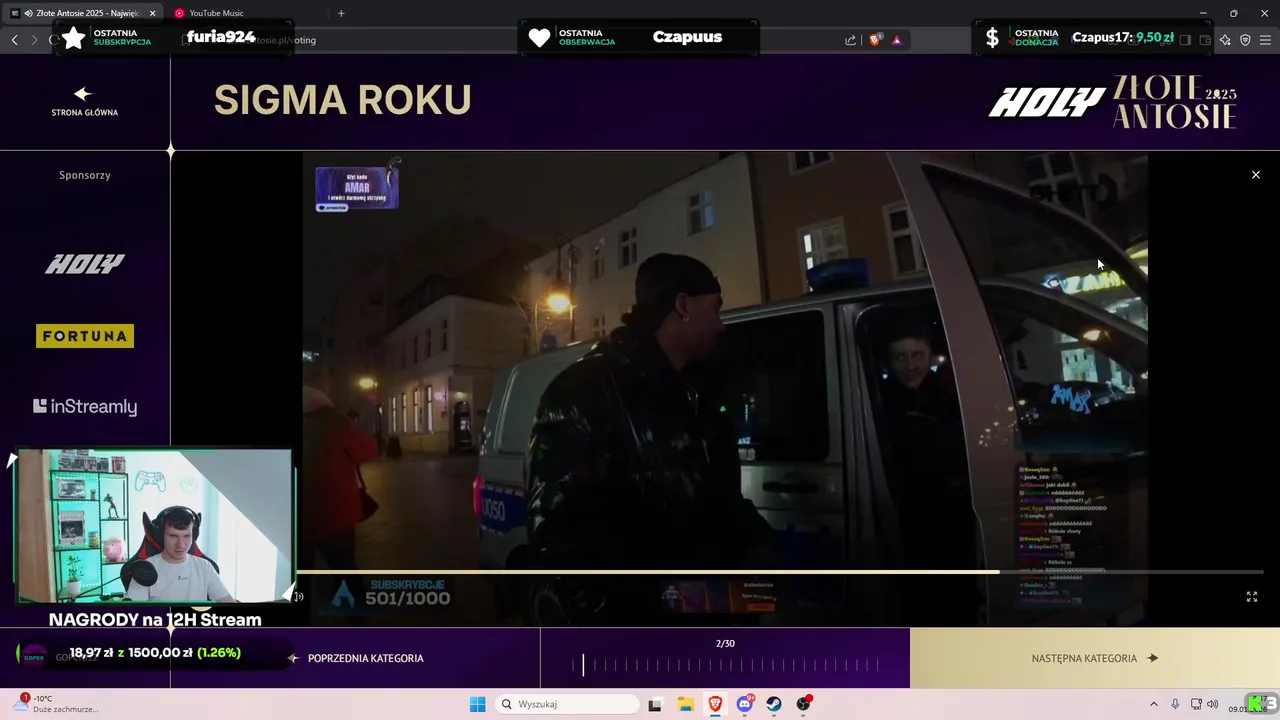Click the AMAR promo thumbnail in the video
This screenshot has width=1280, height=720.
tap(357, 188)
